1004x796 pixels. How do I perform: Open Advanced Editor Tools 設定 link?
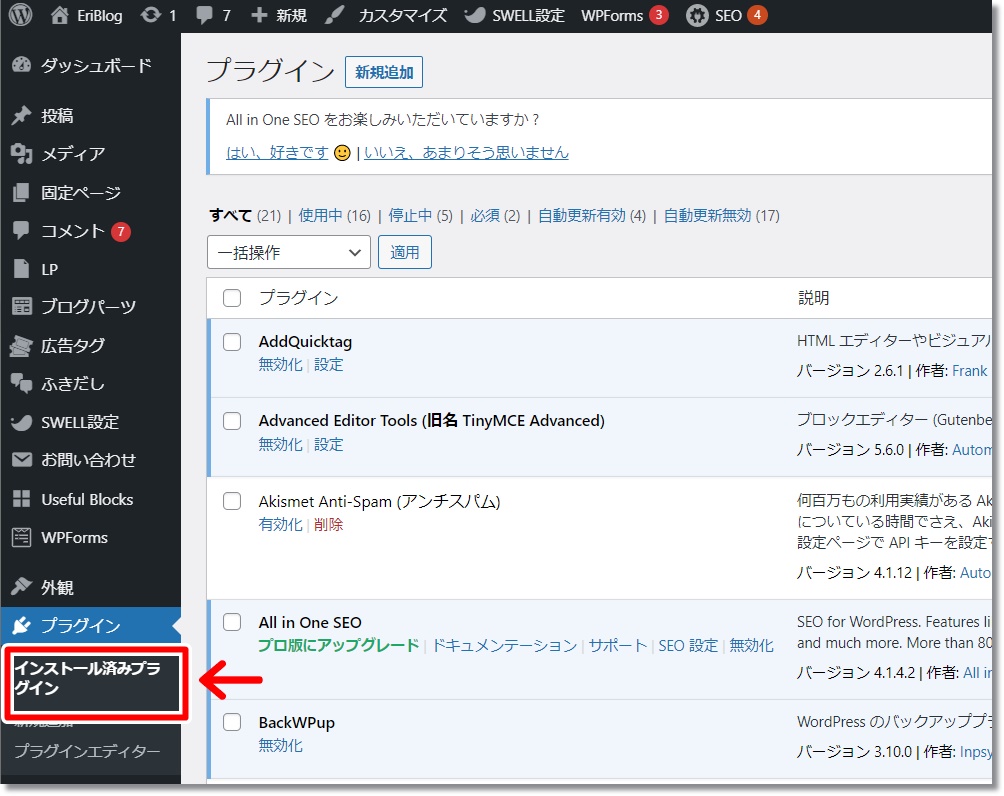coord(328,444)
